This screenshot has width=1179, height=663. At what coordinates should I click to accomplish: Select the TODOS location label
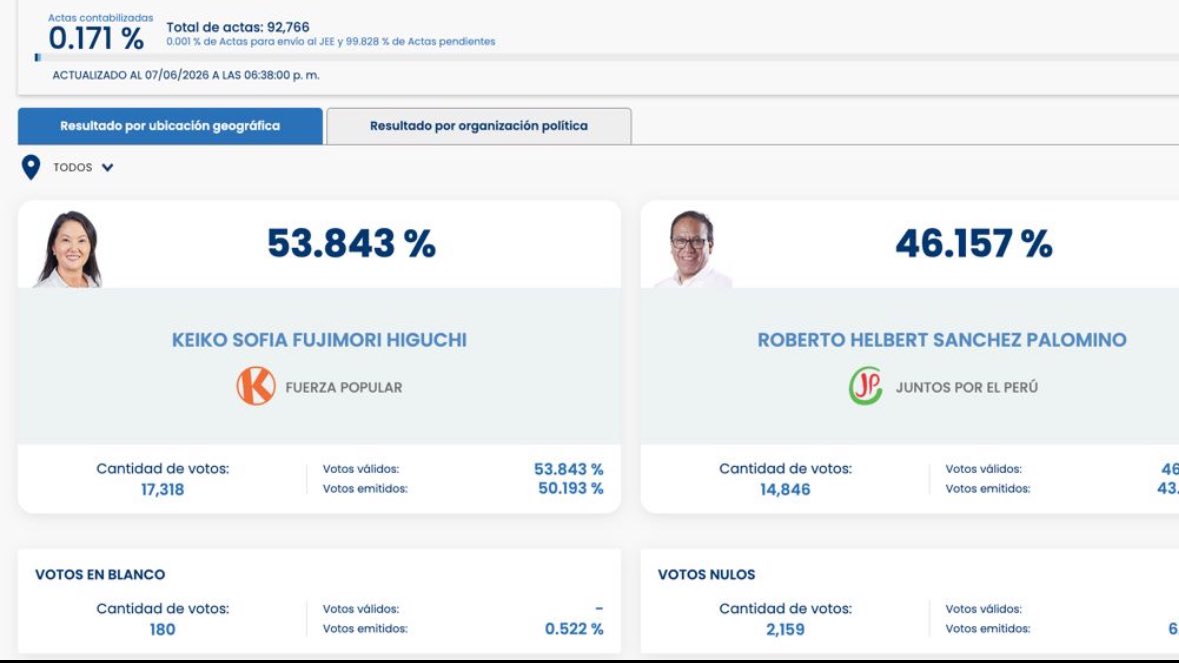click(x=73, y=167)
